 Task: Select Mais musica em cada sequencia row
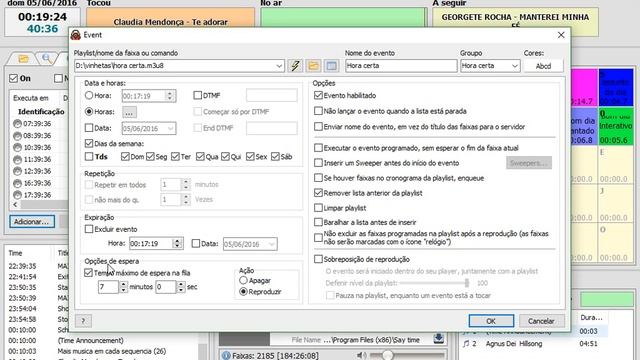(102, 351)
